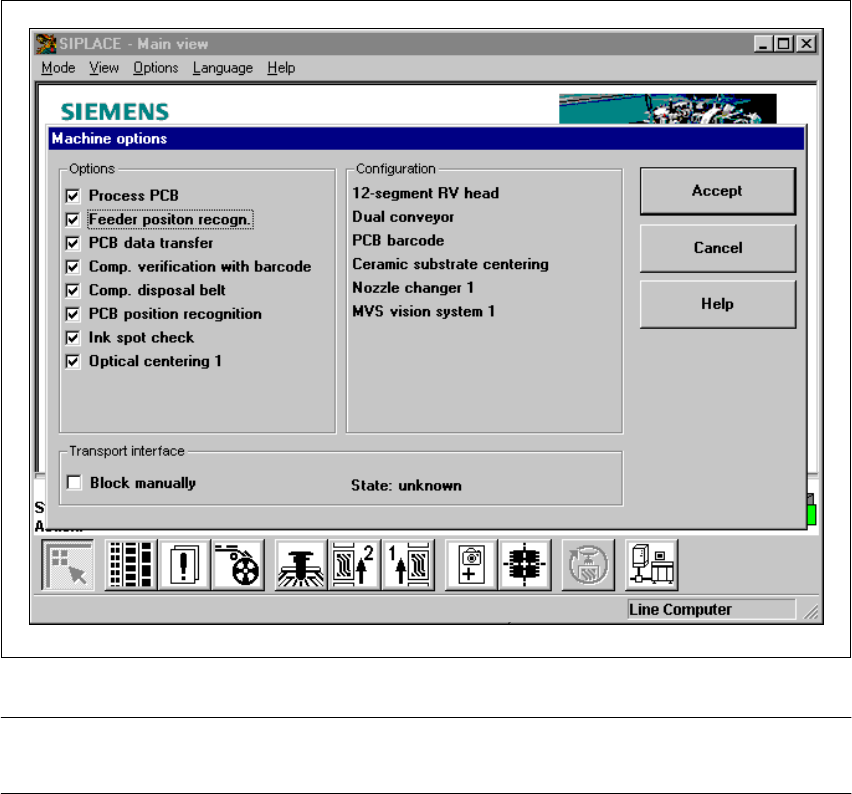The image size is (852, 794).
Task: Open the line computer machine icon
Action: coord(651,565)
